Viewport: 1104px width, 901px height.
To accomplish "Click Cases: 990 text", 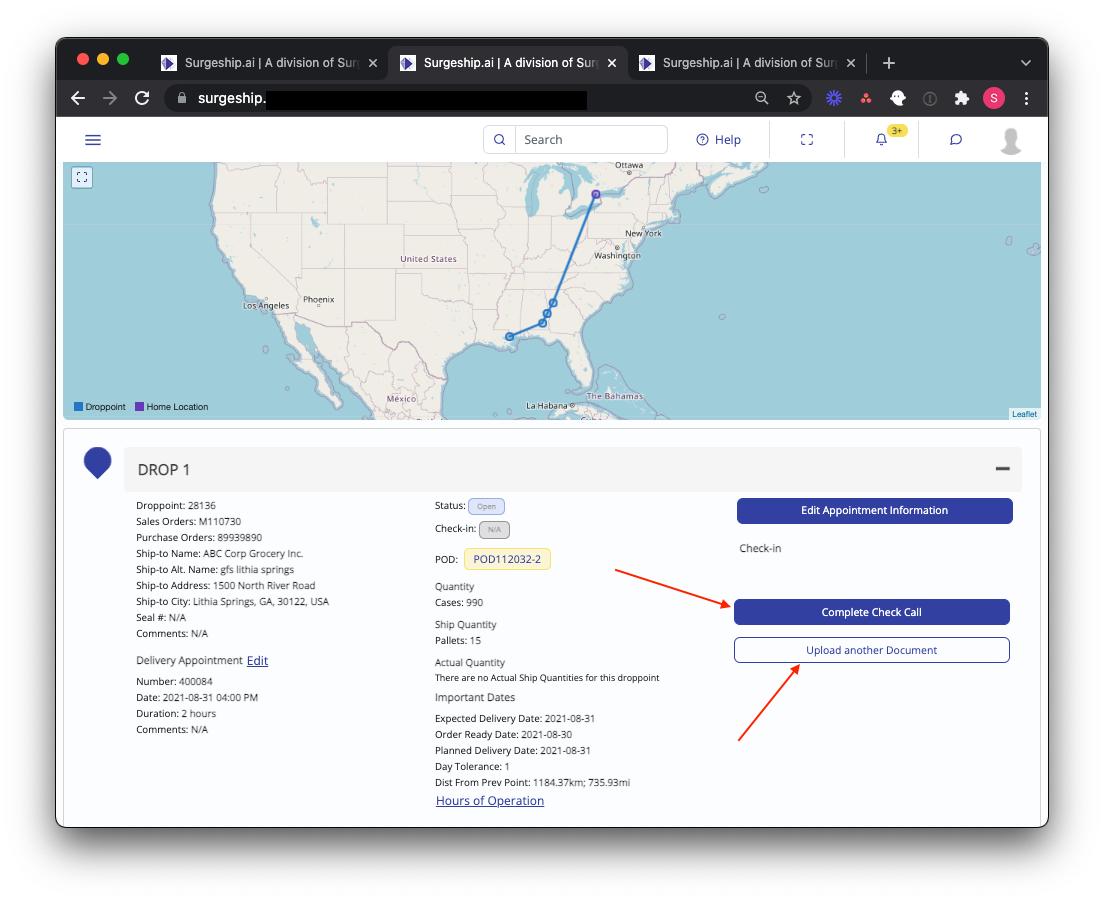I will [x=459, y=603].
